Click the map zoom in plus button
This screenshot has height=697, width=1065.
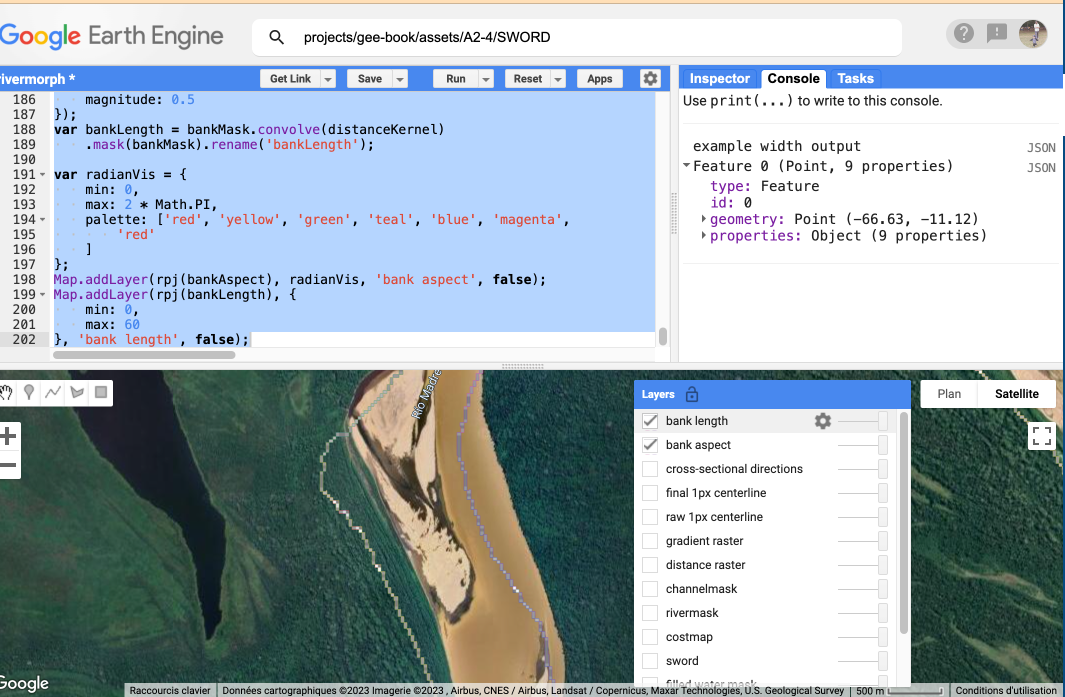click(9, 436)
